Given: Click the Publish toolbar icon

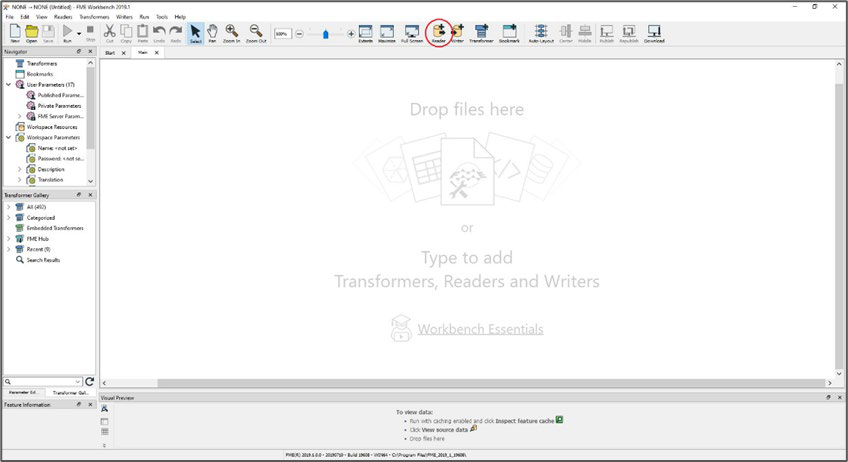Looking at the screenshot, I should pos(606,34).
